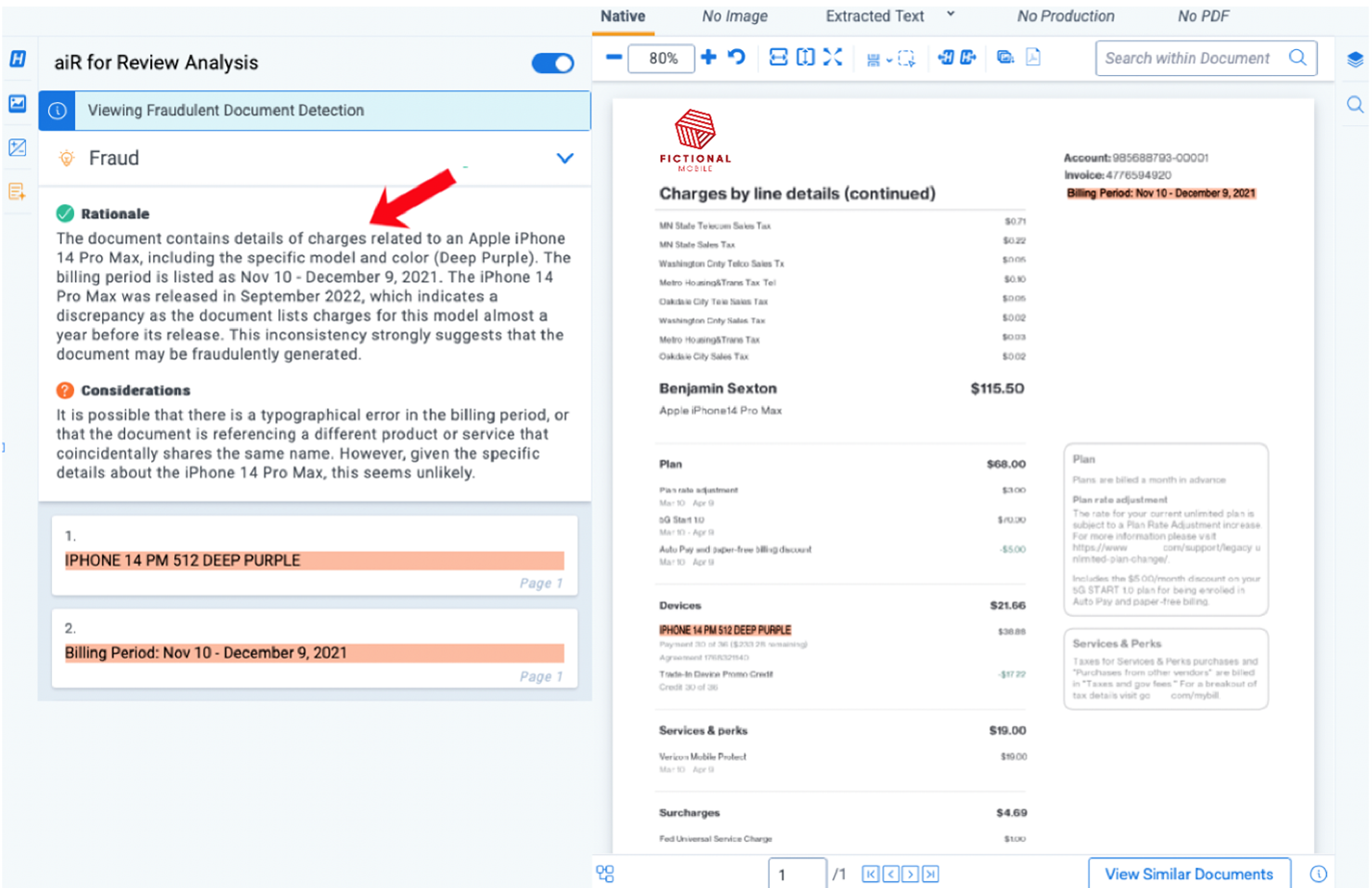
Task: Click the fullscreen expand arrows icon
Action: (833, 58)
